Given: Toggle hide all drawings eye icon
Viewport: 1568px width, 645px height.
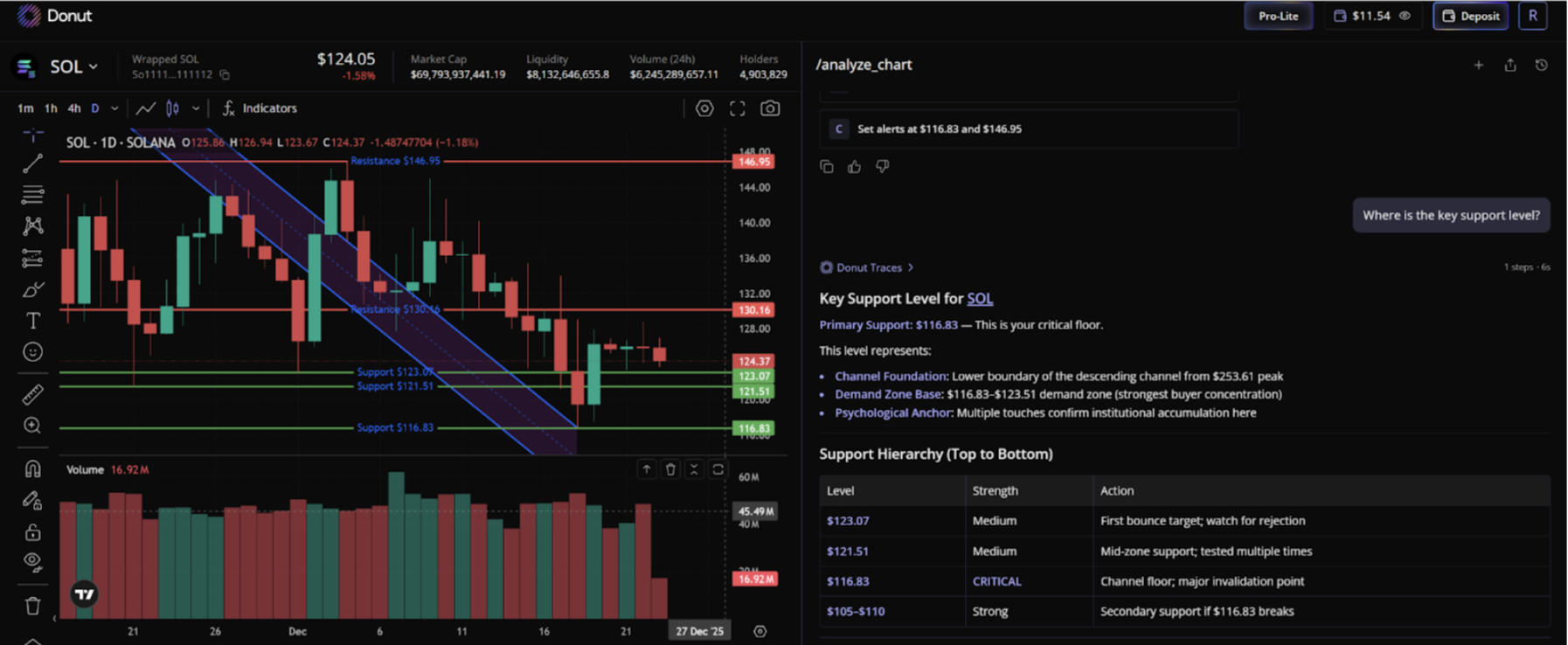Looking at the screenshot, I should [32, 561].
